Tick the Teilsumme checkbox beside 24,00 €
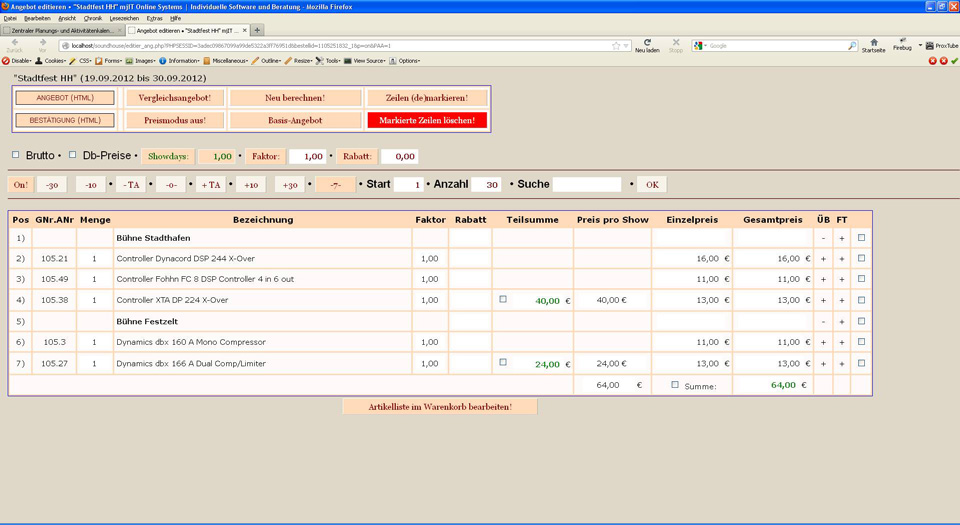 [503, 362]
